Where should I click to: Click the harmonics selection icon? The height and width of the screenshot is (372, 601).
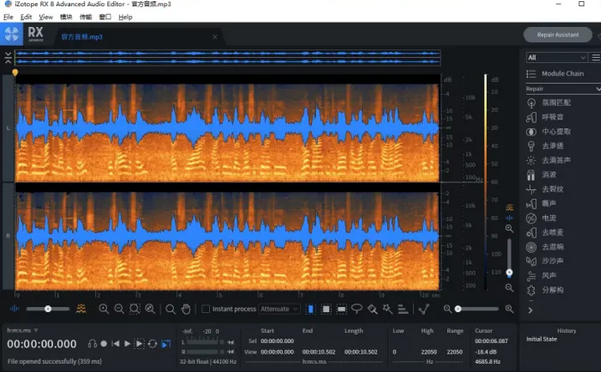coord(403,309)
